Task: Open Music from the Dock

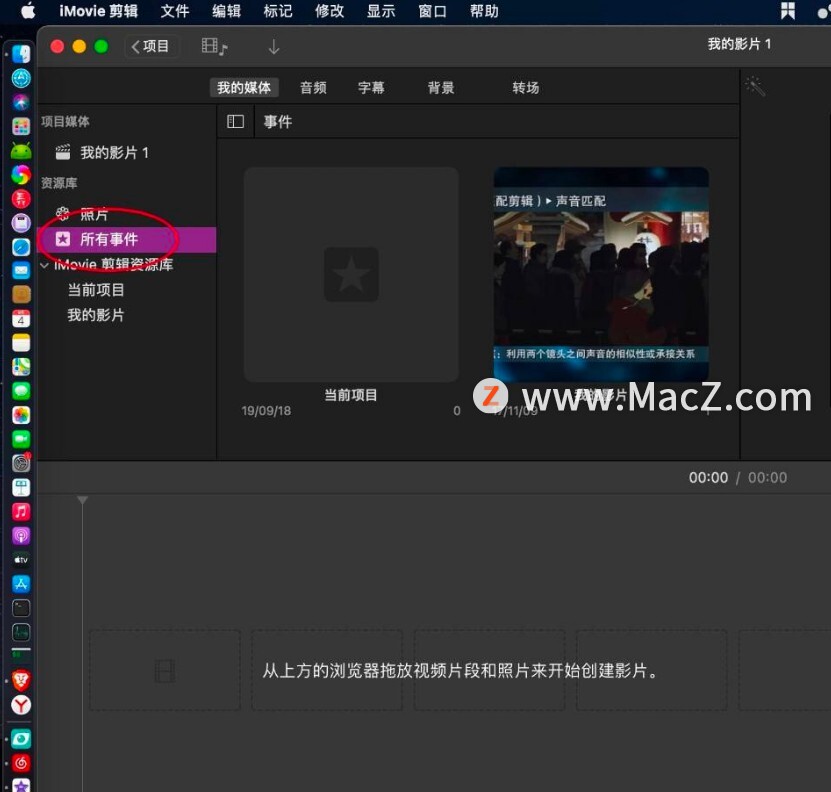Action: click(x=21, y=512)
